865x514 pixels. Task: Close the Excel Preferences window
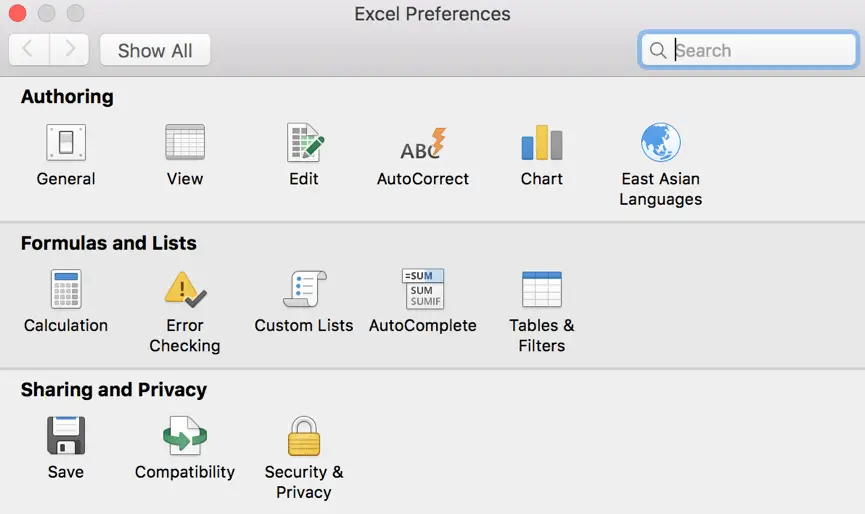click(x=17, y=14)
